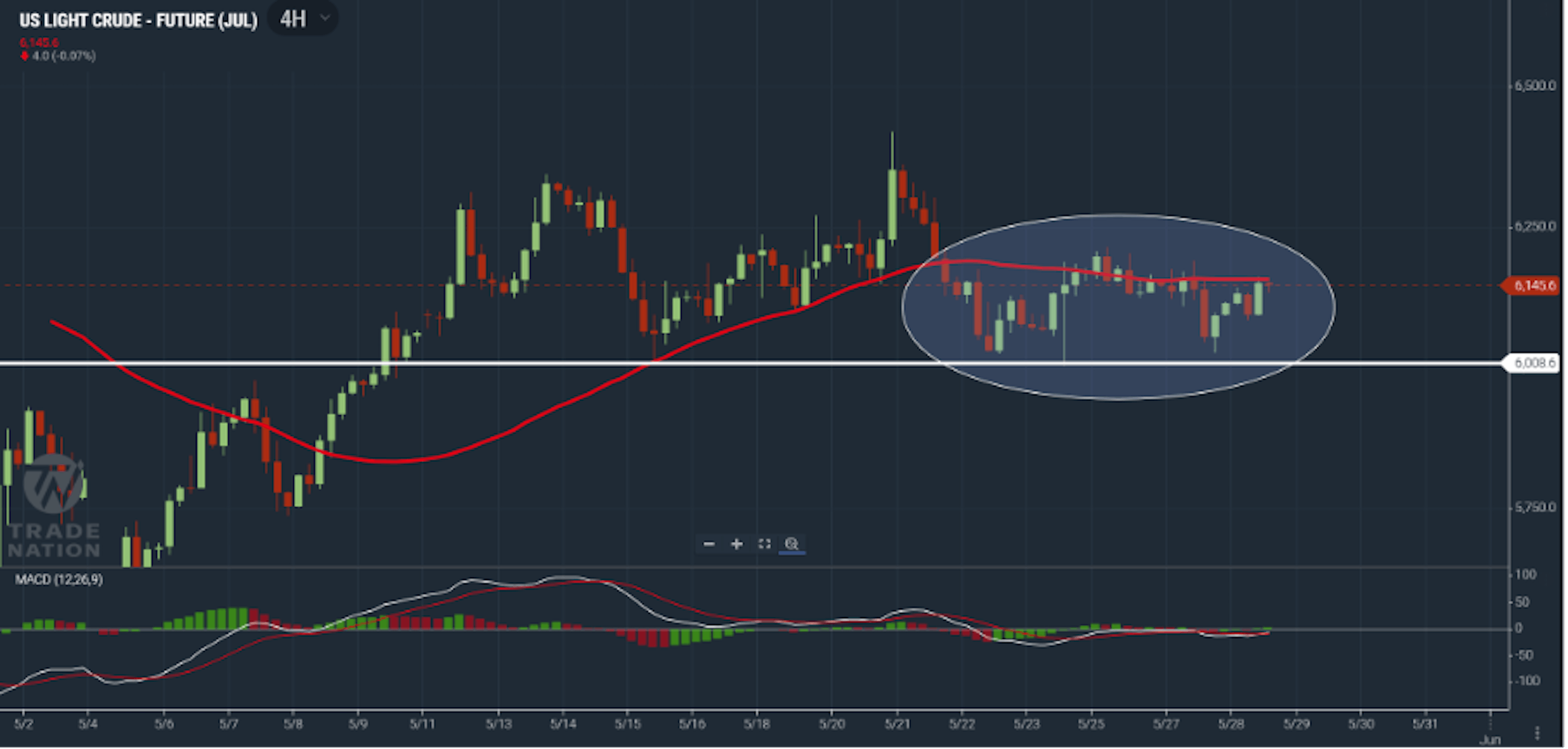
Task: Click the 5/13 date on time axis
Action: coord(499,725)
